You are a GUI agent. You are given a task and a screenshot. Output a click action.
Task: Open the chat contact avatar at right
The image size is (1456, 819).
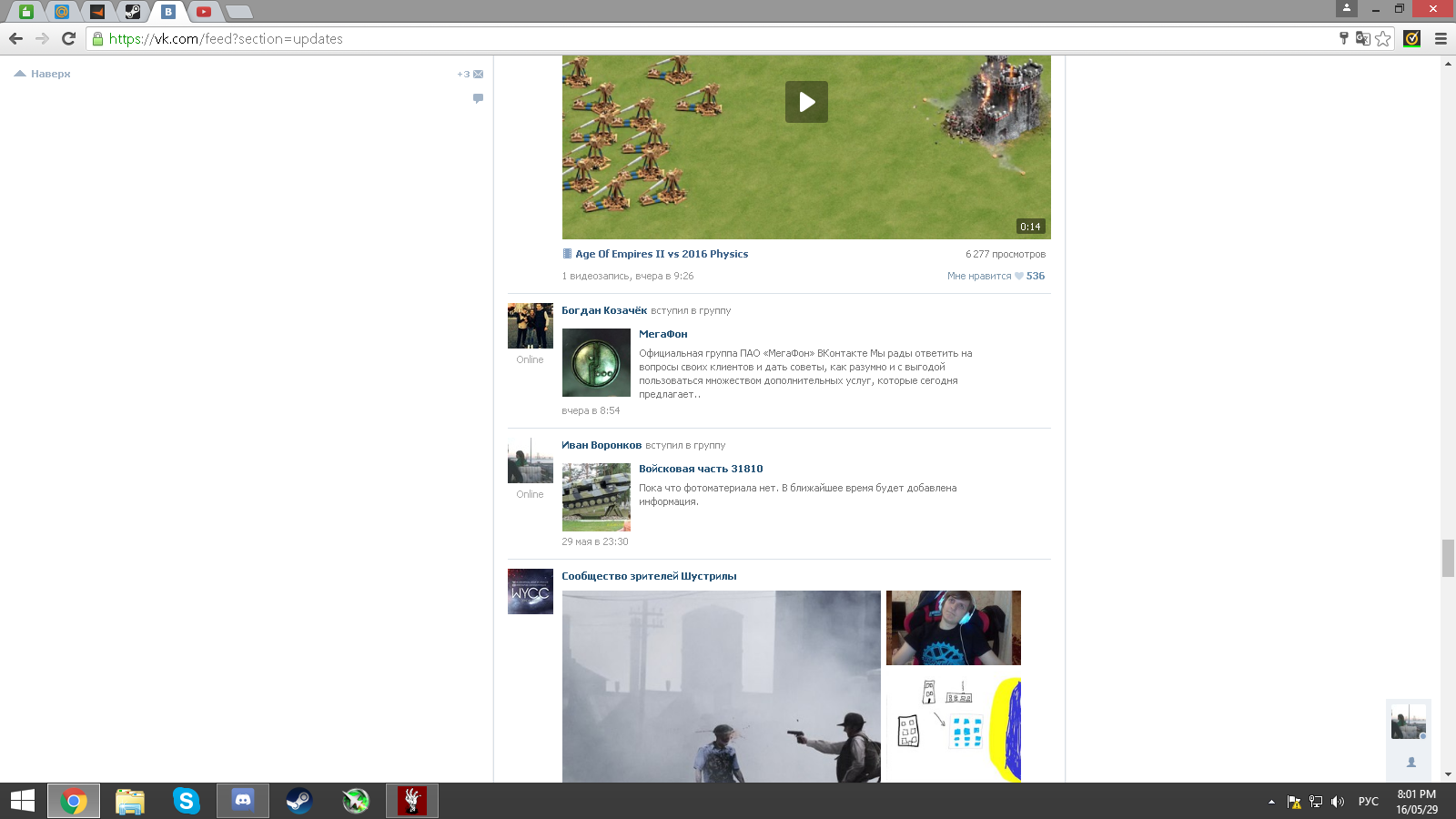[x=1409, y=722]
